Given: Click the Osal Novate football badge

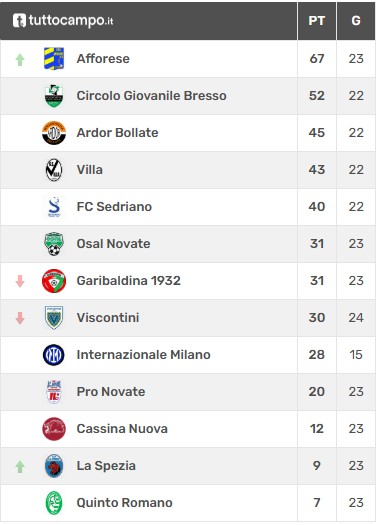Looking at the screenshot, I should click(54, 244).
